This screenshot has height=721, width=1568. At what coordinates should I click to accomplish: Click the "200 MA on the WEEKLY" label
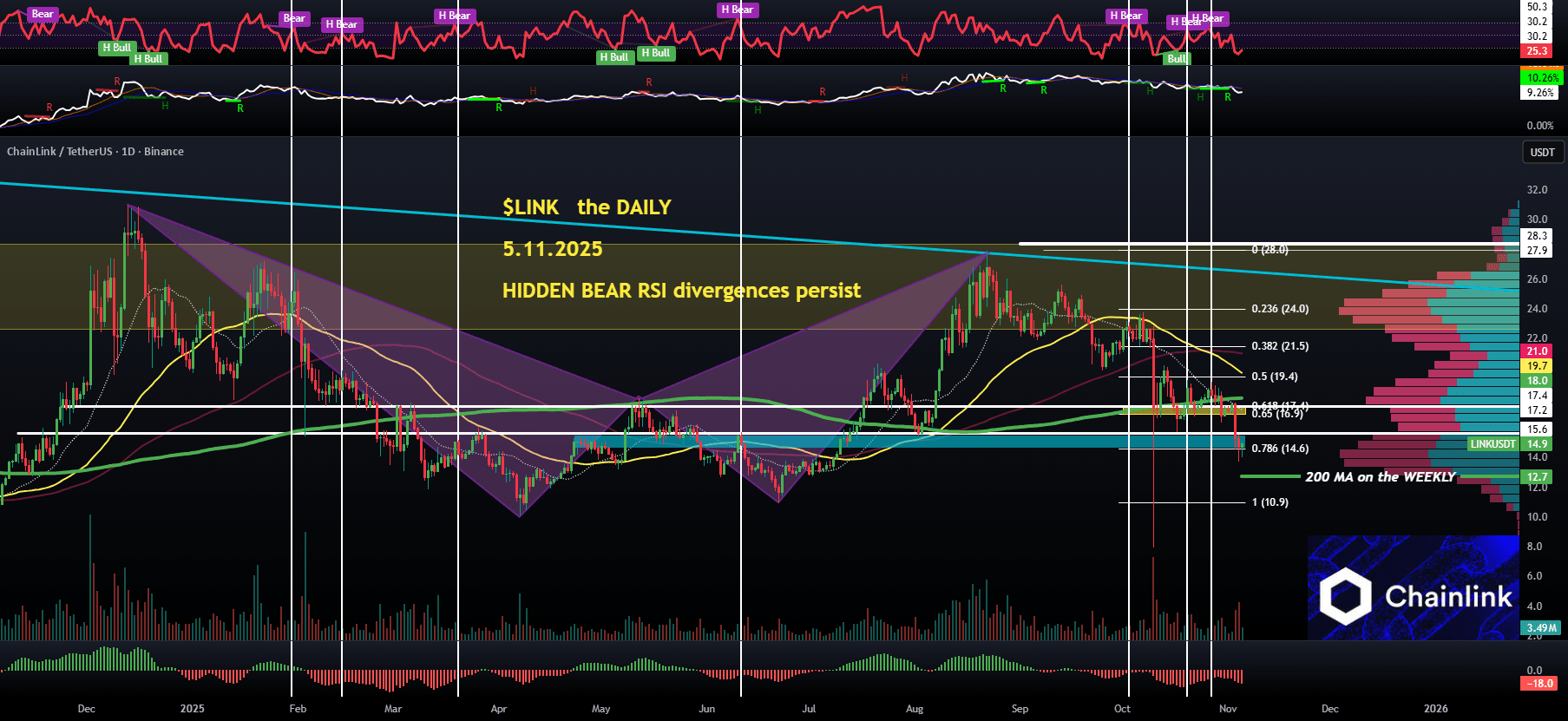tap(1380, 477)
